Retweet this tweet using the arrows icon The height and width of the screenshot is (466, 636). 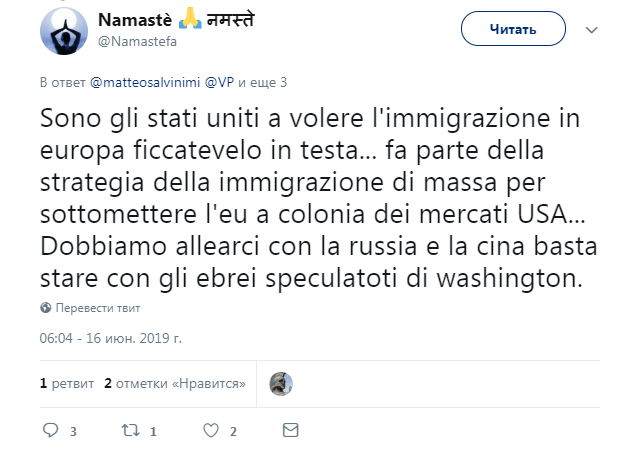click(129, 431)
